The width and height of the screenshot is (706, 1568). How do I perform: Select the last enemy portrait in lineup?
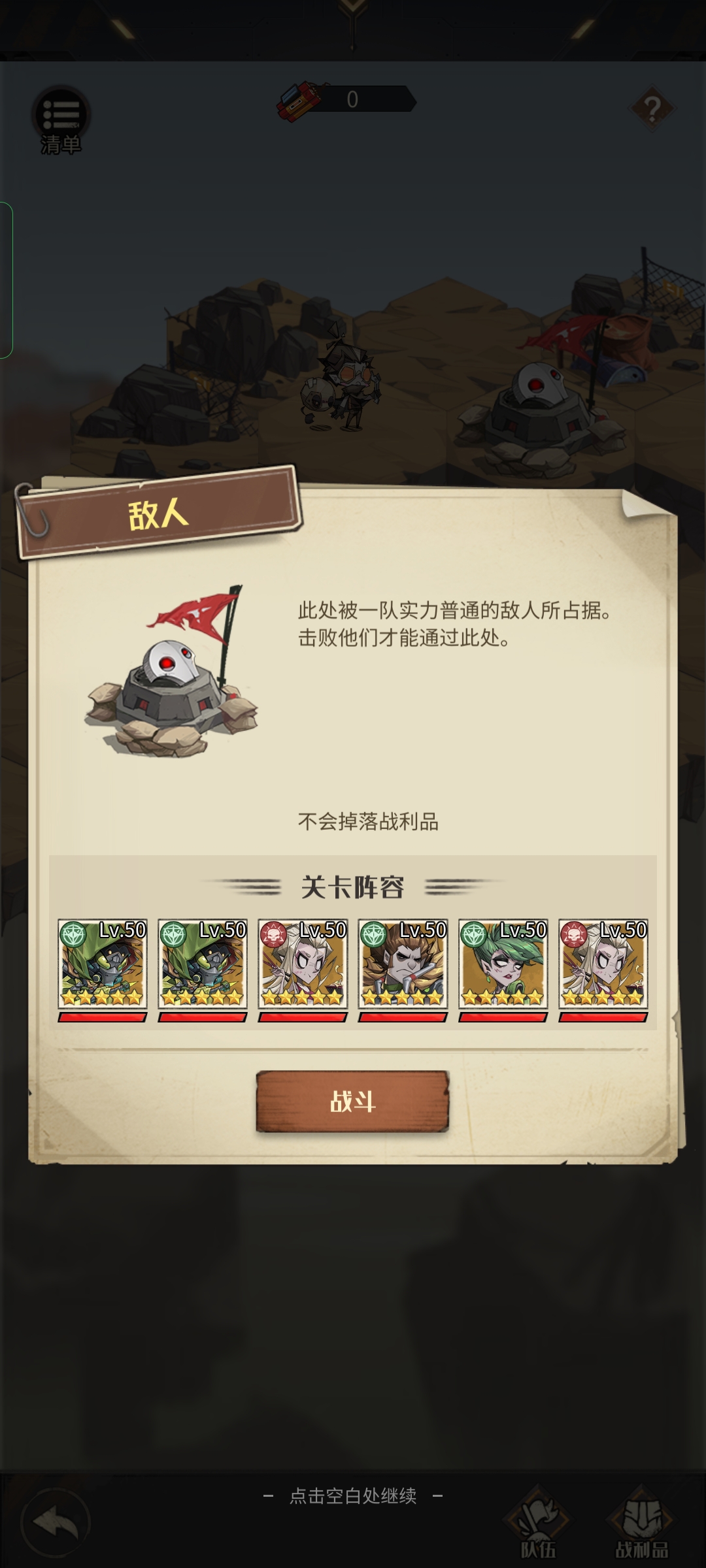click(x=603, y=964)
